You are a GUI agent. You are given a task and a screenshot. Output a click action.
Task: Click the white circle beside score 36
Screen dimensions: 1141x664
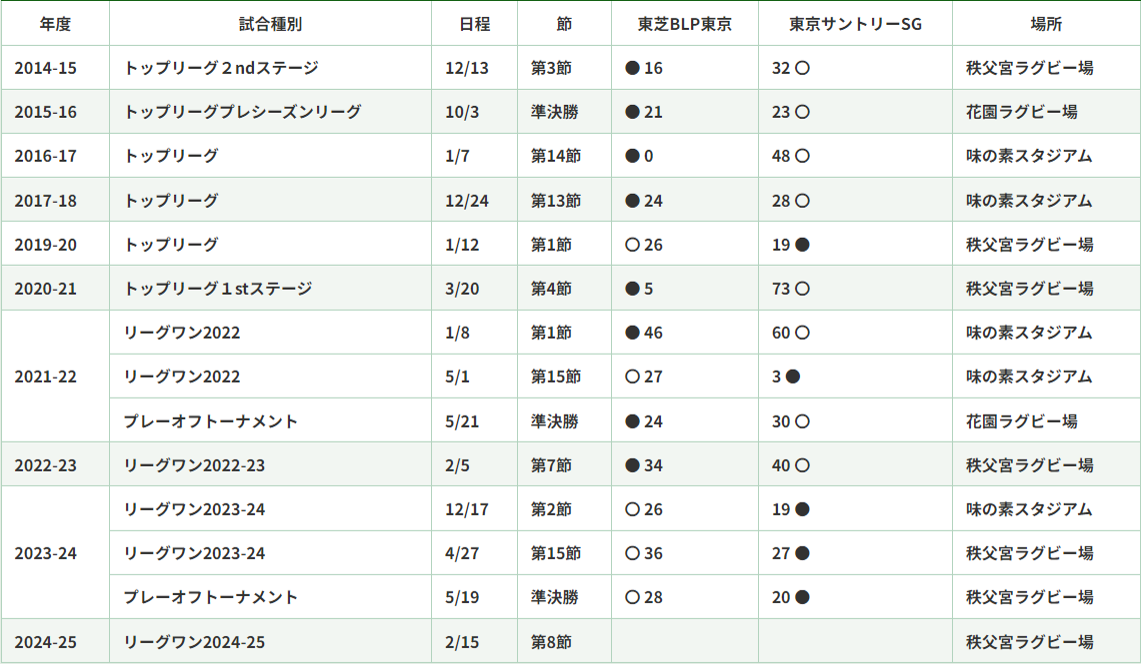(x=632, y=553)
